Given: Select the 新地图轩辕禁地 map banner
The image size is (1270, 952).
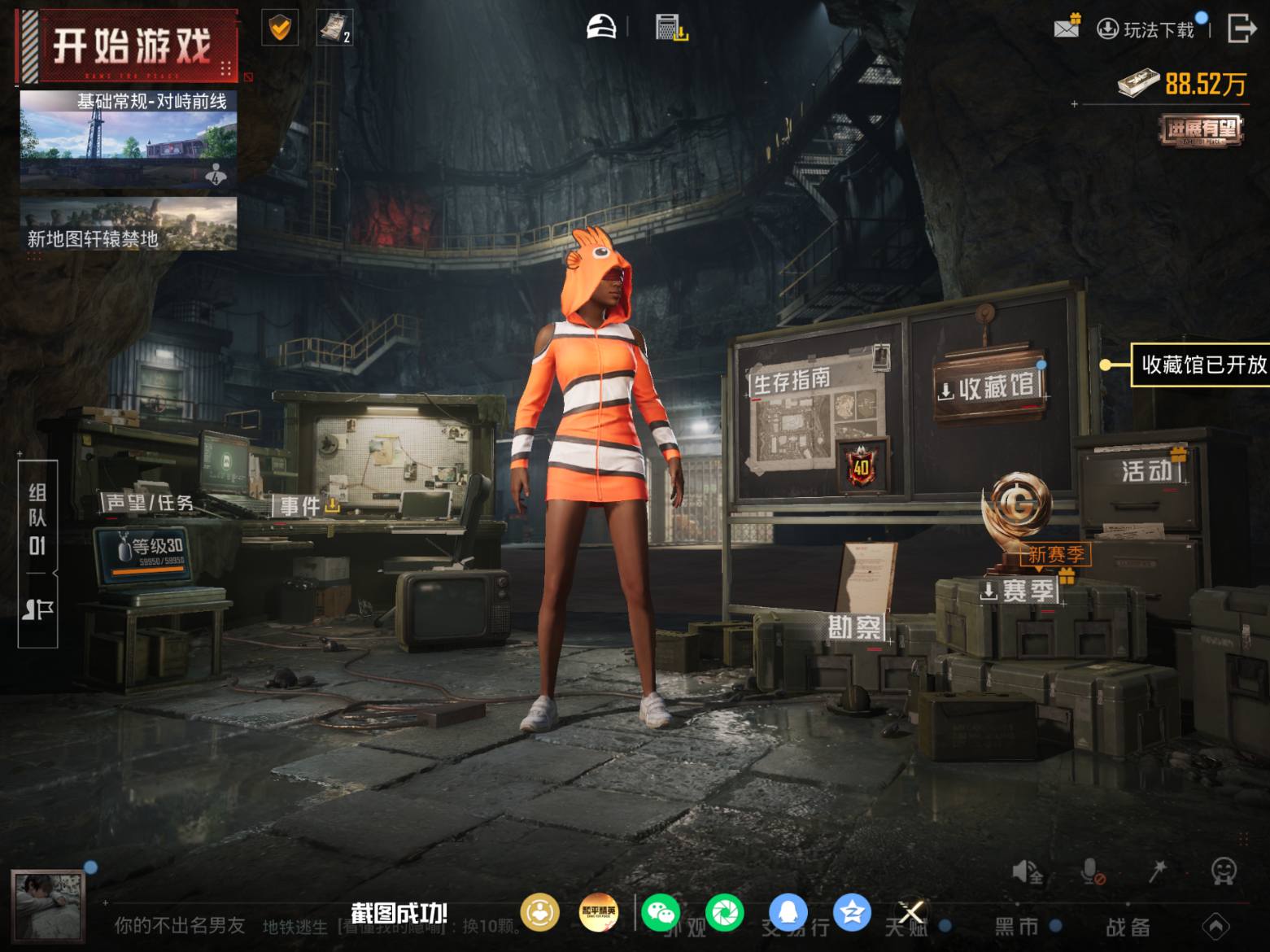Looking at the screenshot, I should tap(129, 224).
